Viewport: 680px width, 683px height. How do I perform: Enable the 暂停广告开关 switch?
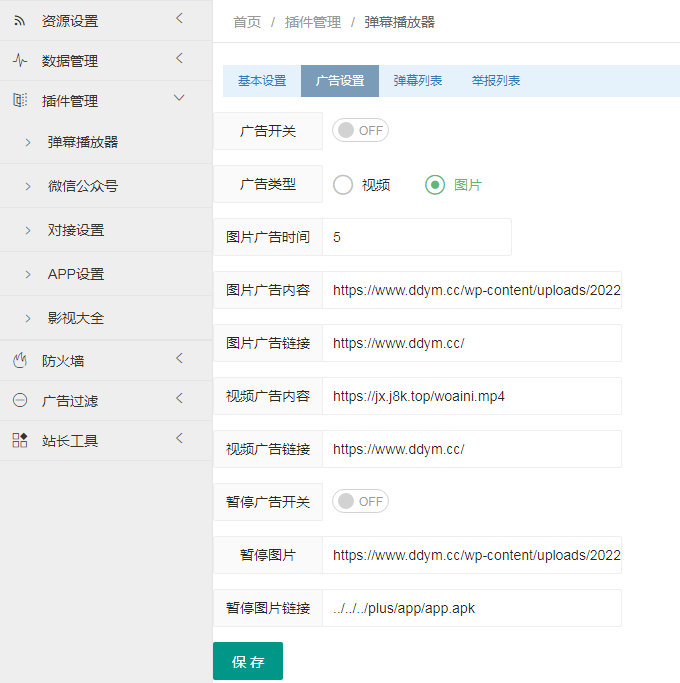point(360,502)
